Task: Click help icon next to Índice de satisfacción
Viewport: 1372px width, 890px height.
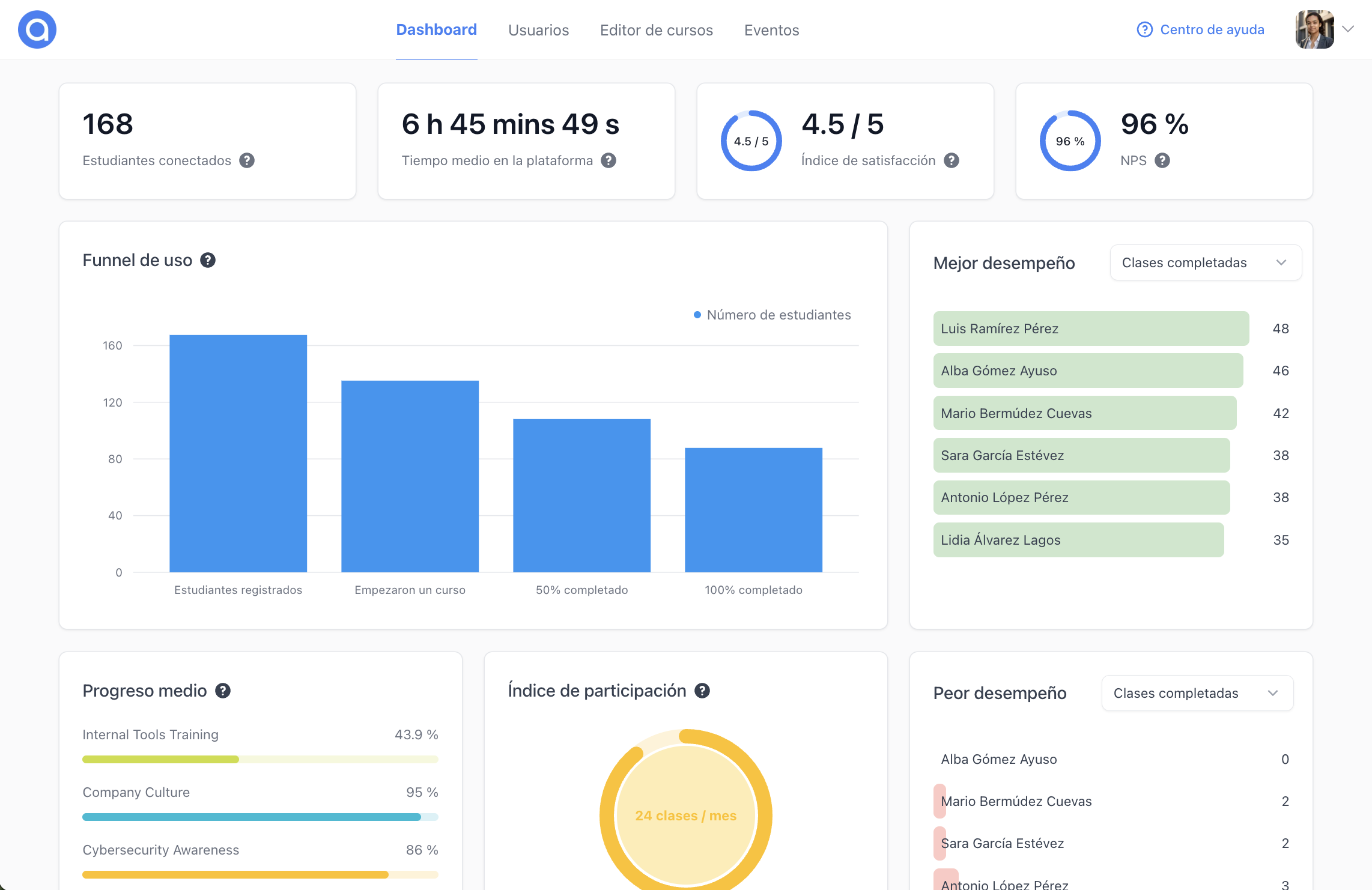Action: pos(952,160)
